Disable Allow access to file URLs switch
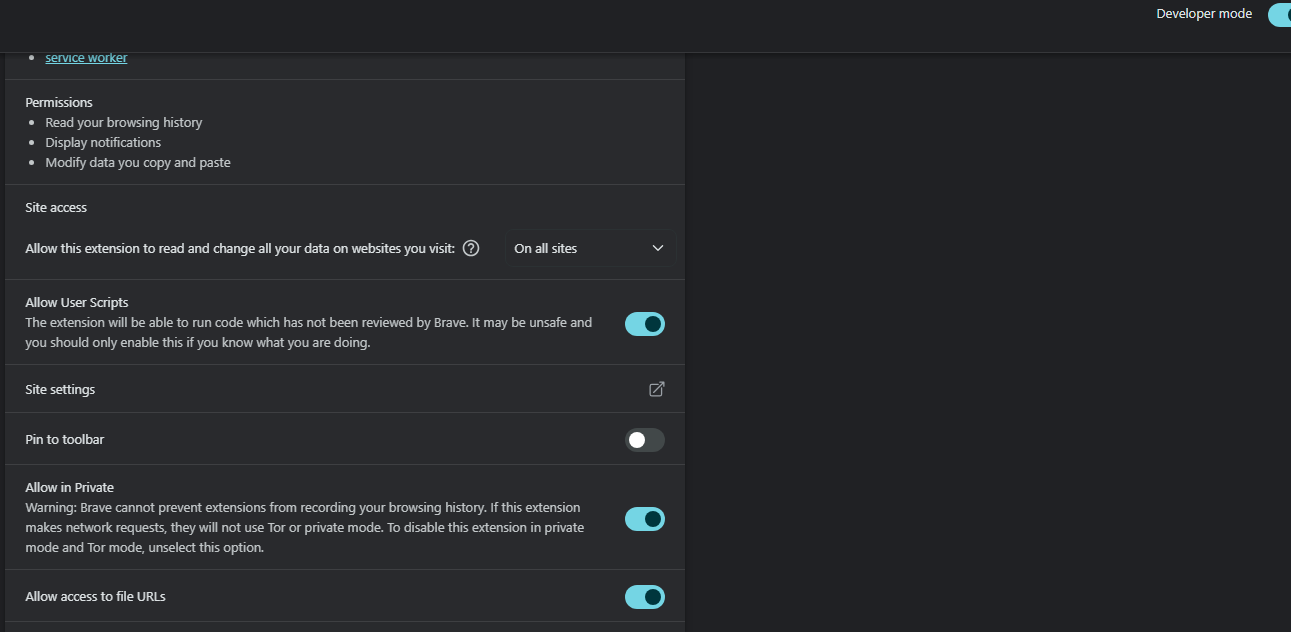Viewport: 1291px width, 632px height. point(645,597)
